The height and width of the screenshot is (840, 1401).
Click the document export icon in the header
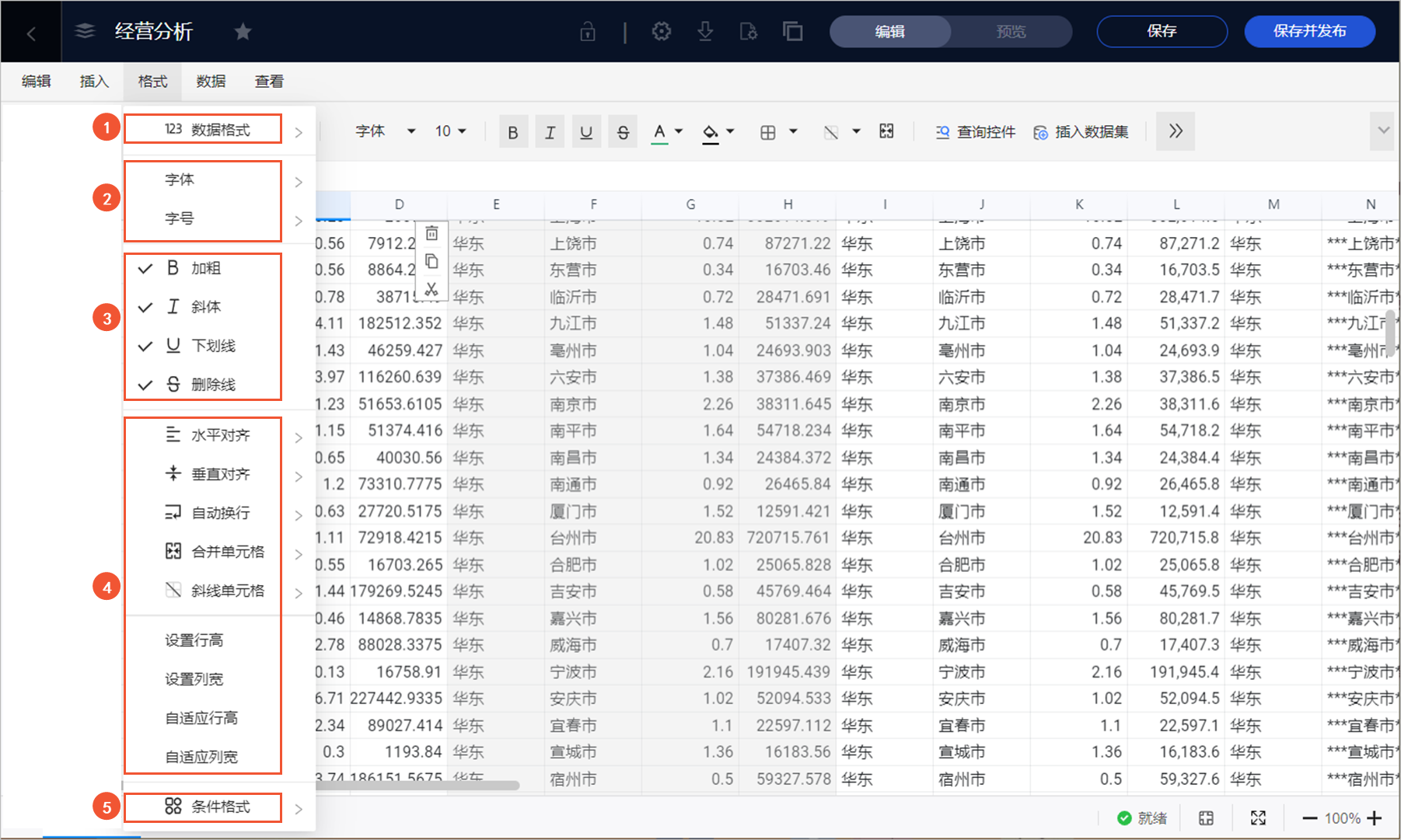(x=749, y=32)
